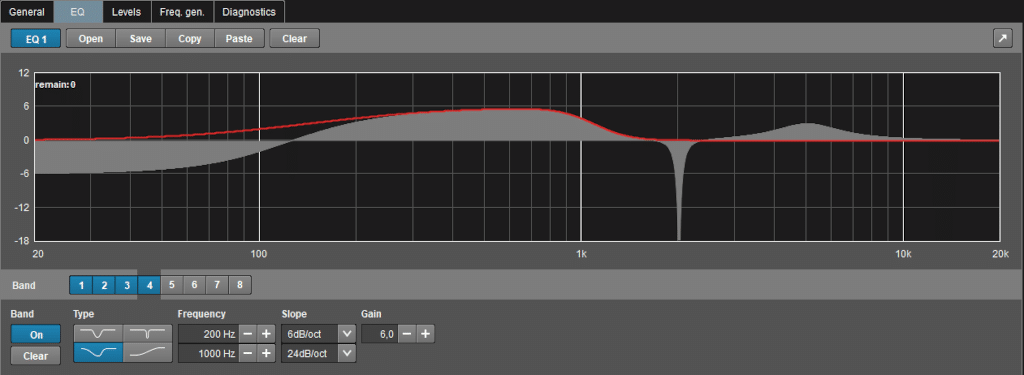Viewport: 1024px width, 375px height.
Task: Select band 5
Action: (x=172, y=285)
